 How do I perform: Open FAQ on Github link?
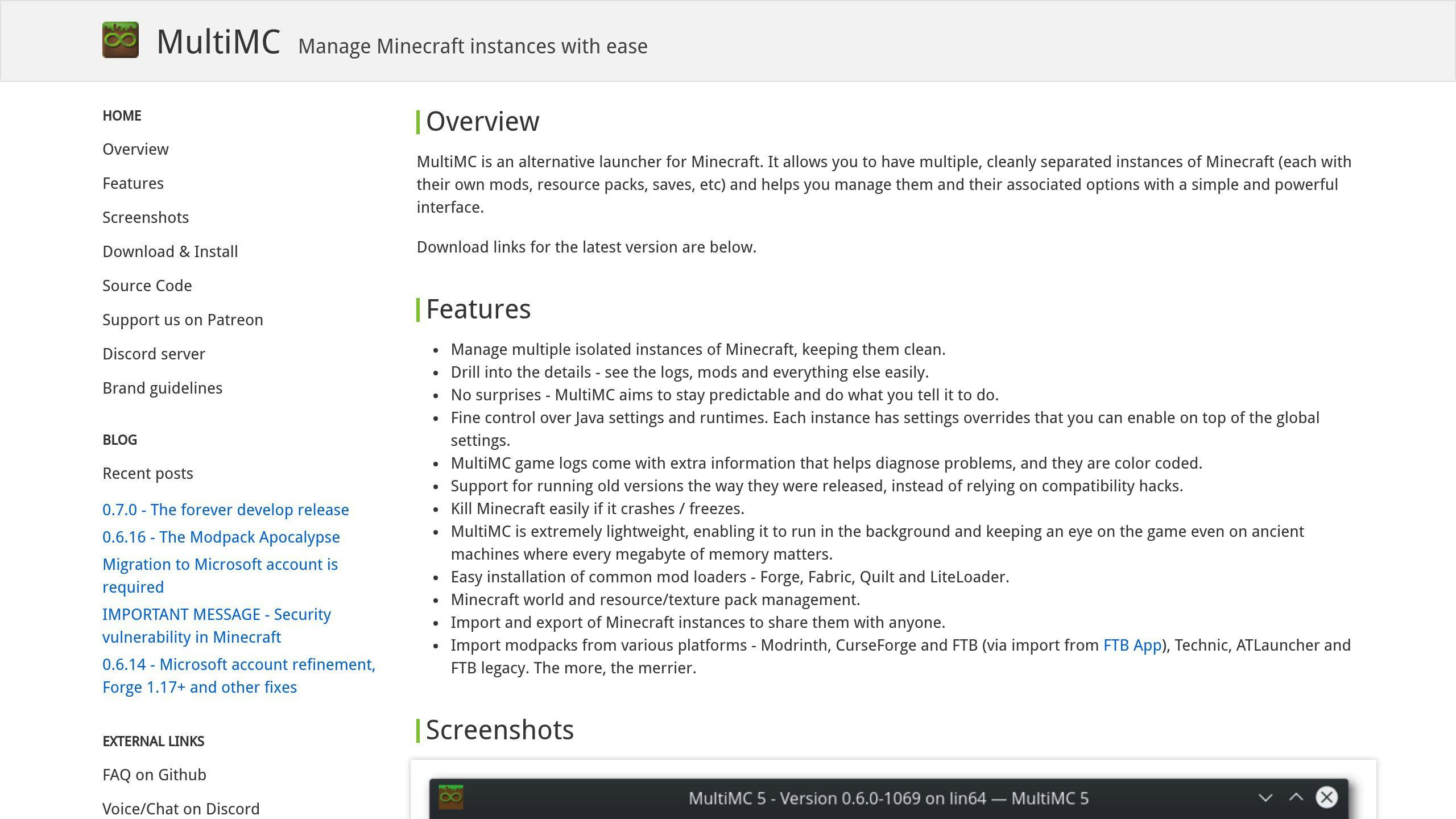154,775
